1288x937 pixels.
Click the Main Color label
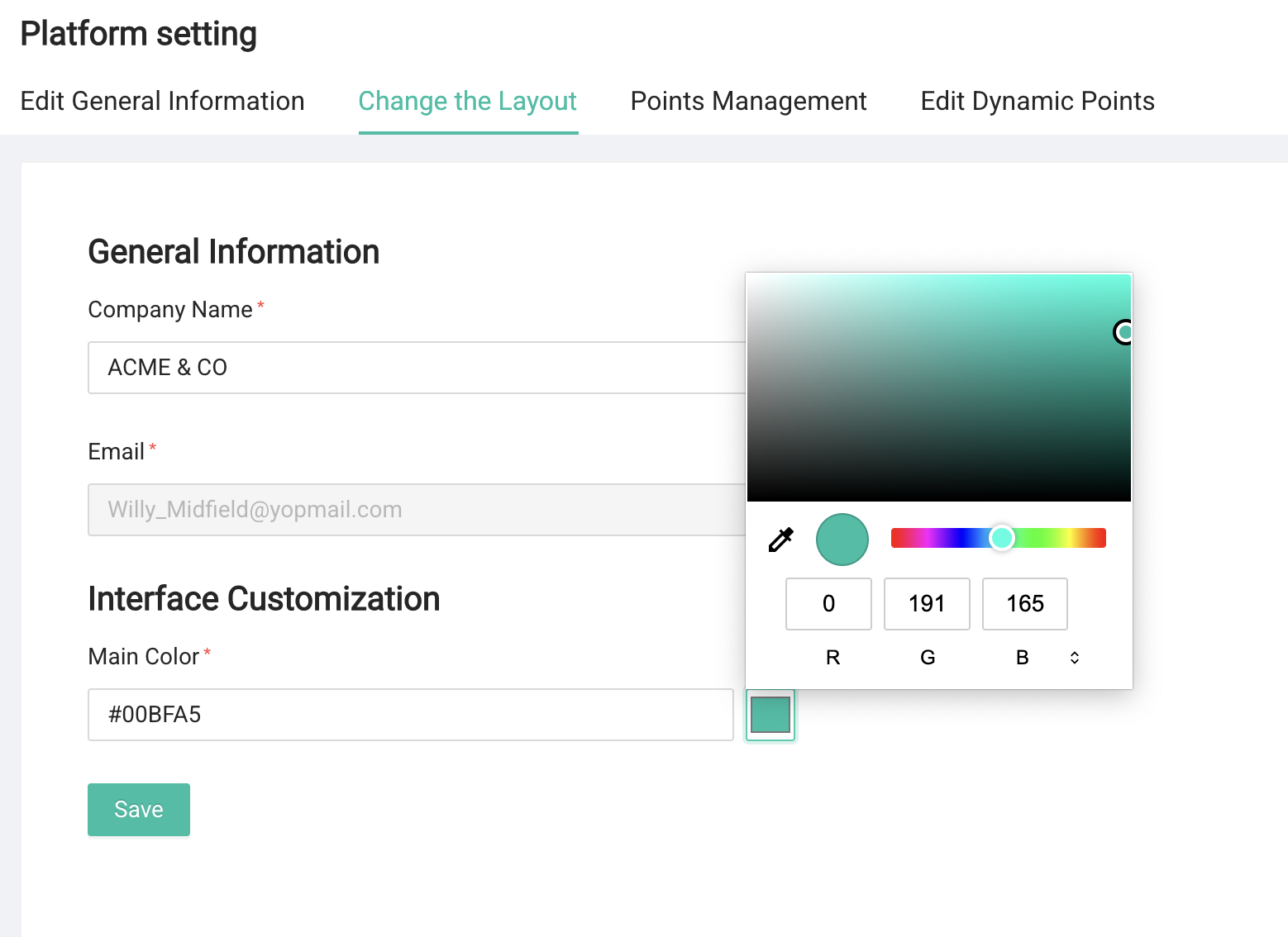[144, 657]
